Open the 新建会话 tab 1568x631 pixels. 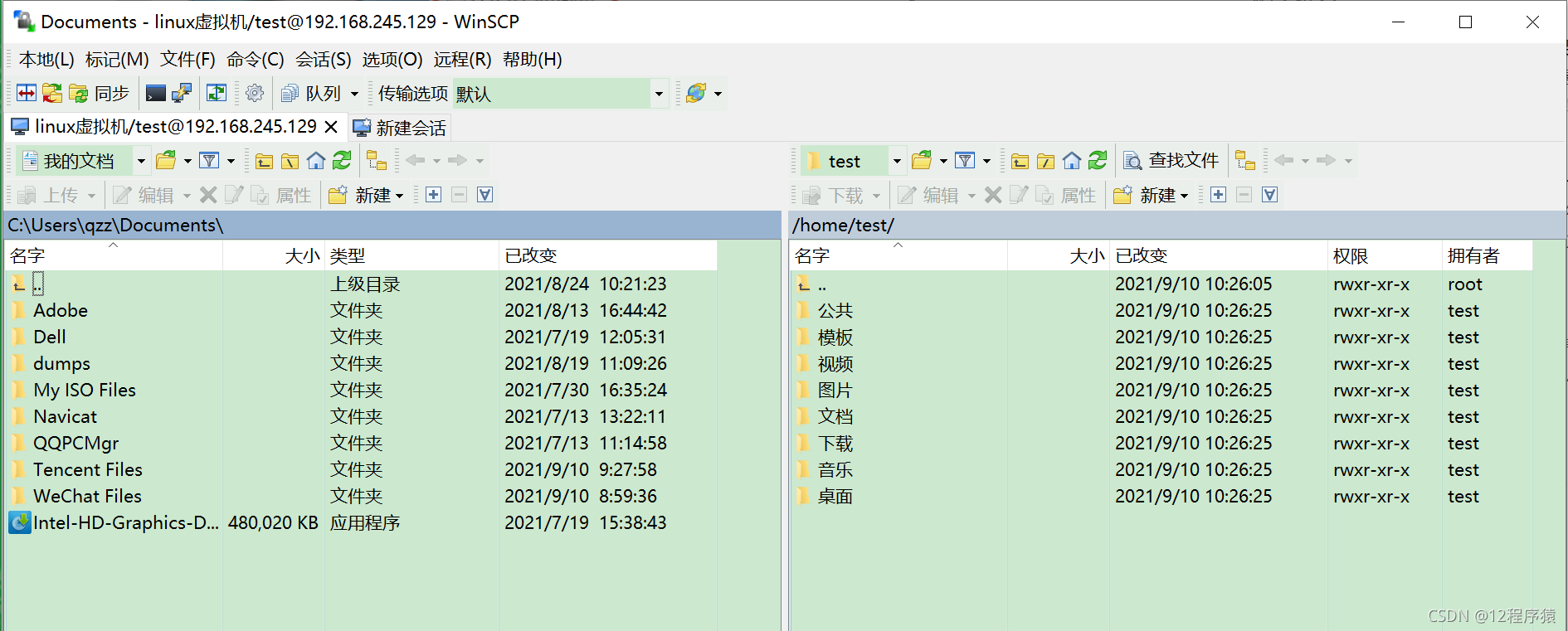400,128
